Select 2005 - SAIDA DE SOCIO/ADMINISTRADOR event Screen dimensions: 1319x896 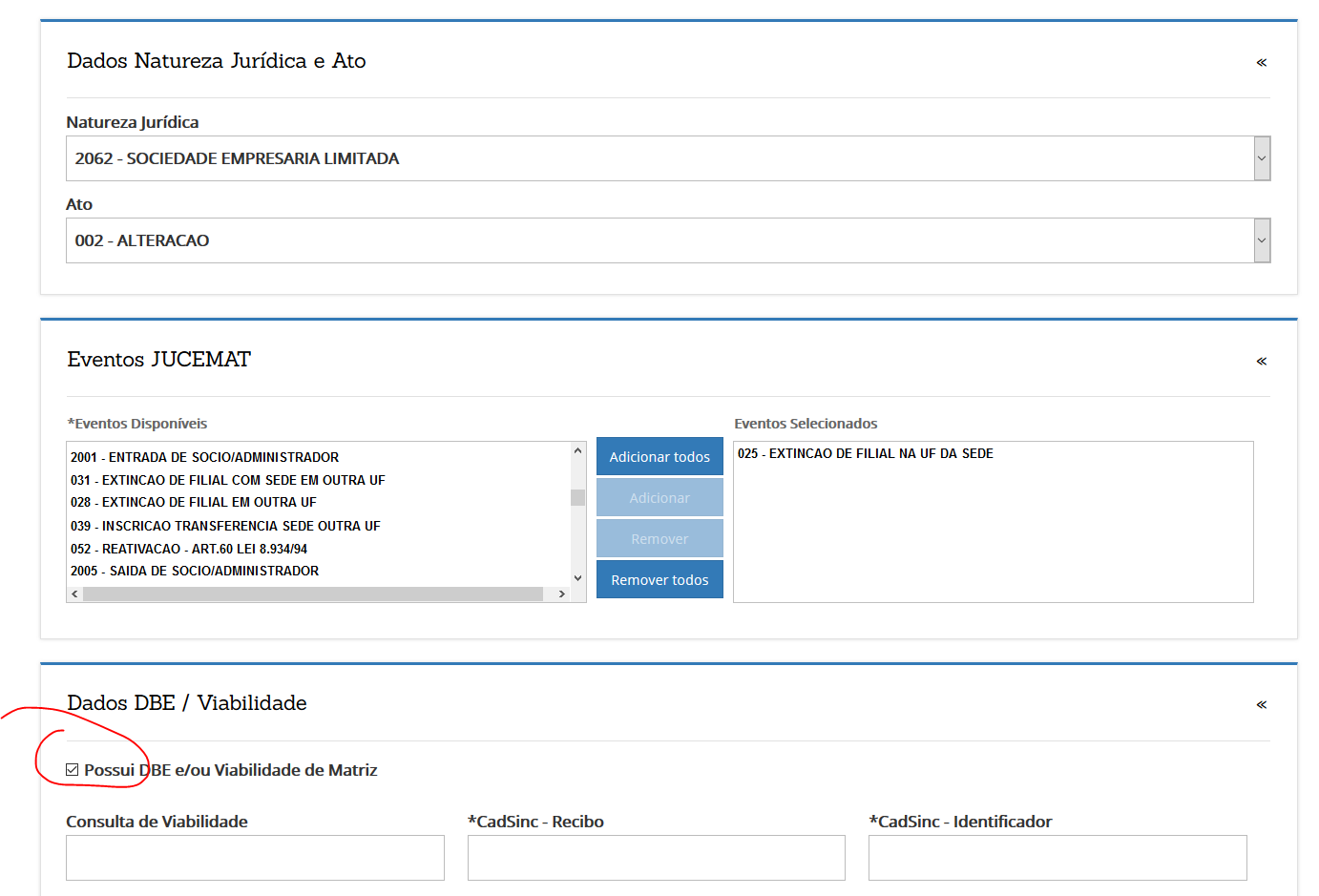[x=195, y=571]
